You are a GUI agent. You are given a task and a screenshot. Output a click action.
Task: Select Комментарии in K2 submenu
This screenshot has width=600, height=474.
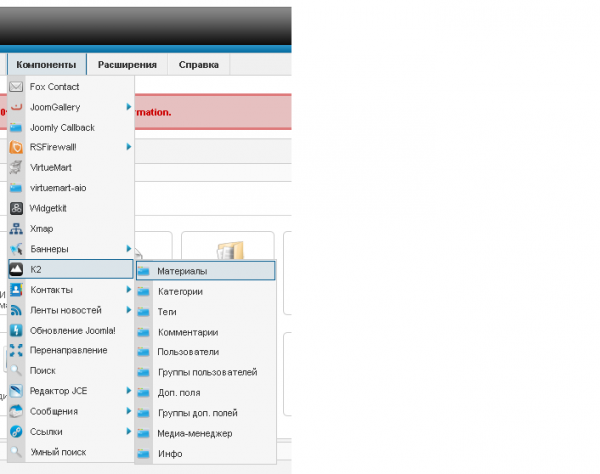(x=205, y=332)
